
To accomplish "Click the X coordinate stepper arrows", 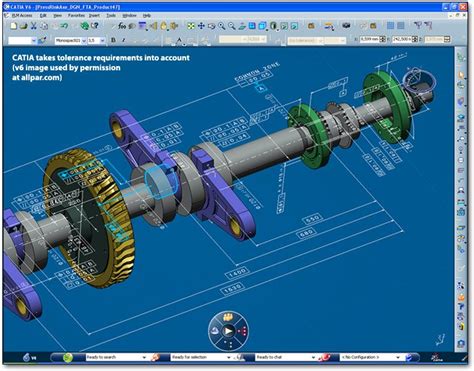I will pos(383,39).
